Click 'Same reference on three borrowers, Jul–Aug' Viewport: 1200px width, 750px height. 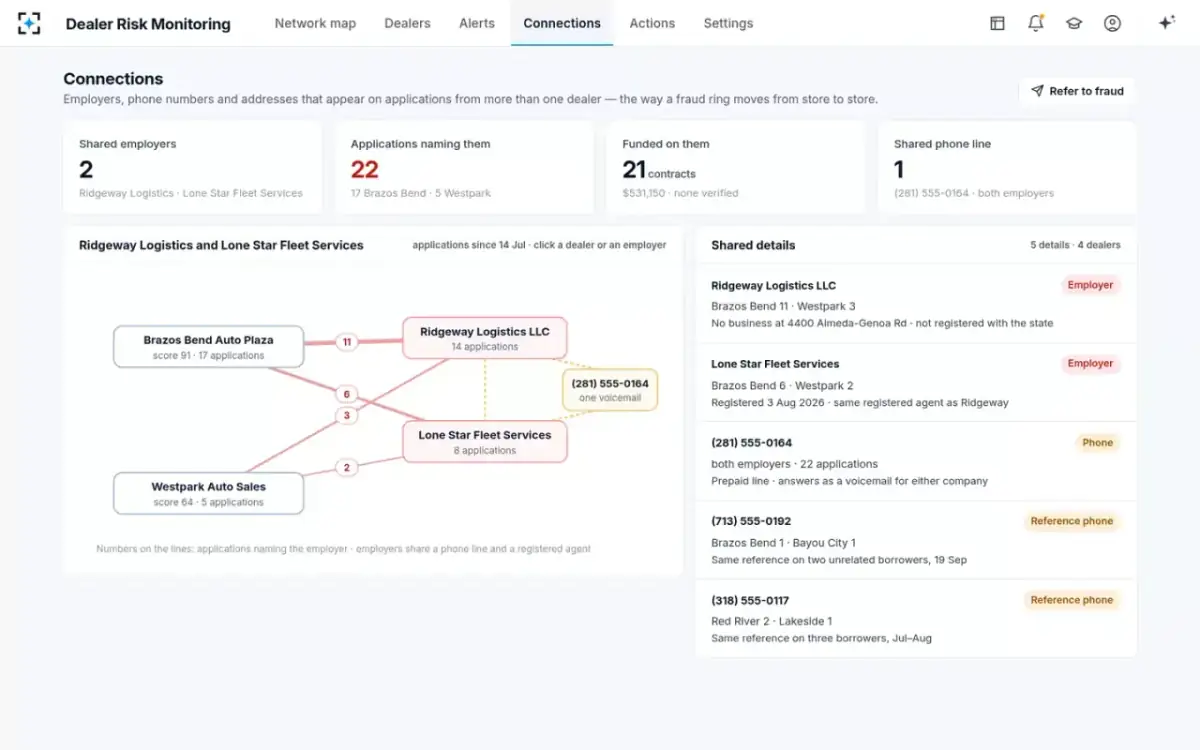[x=821, y=638]
